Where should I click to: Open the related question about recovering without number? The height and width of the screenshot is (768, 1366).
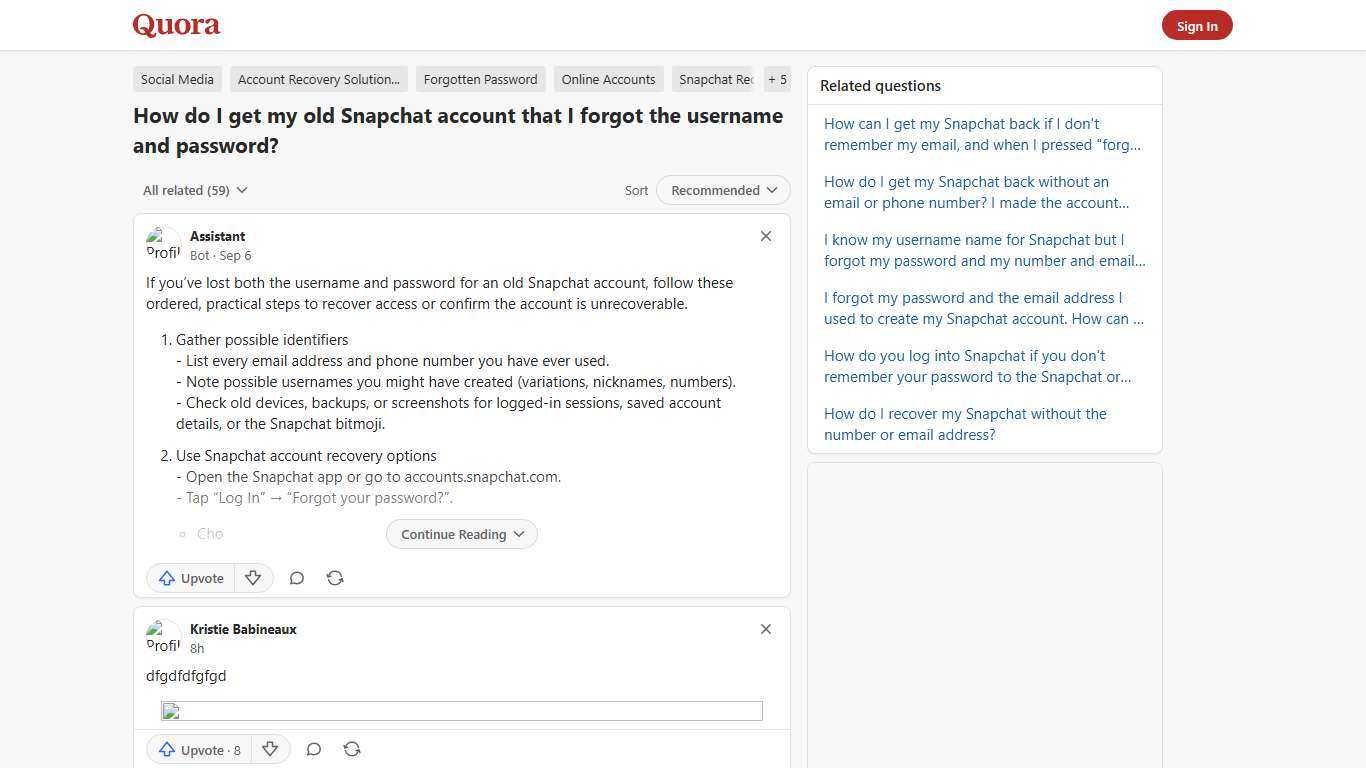point(965,424)
